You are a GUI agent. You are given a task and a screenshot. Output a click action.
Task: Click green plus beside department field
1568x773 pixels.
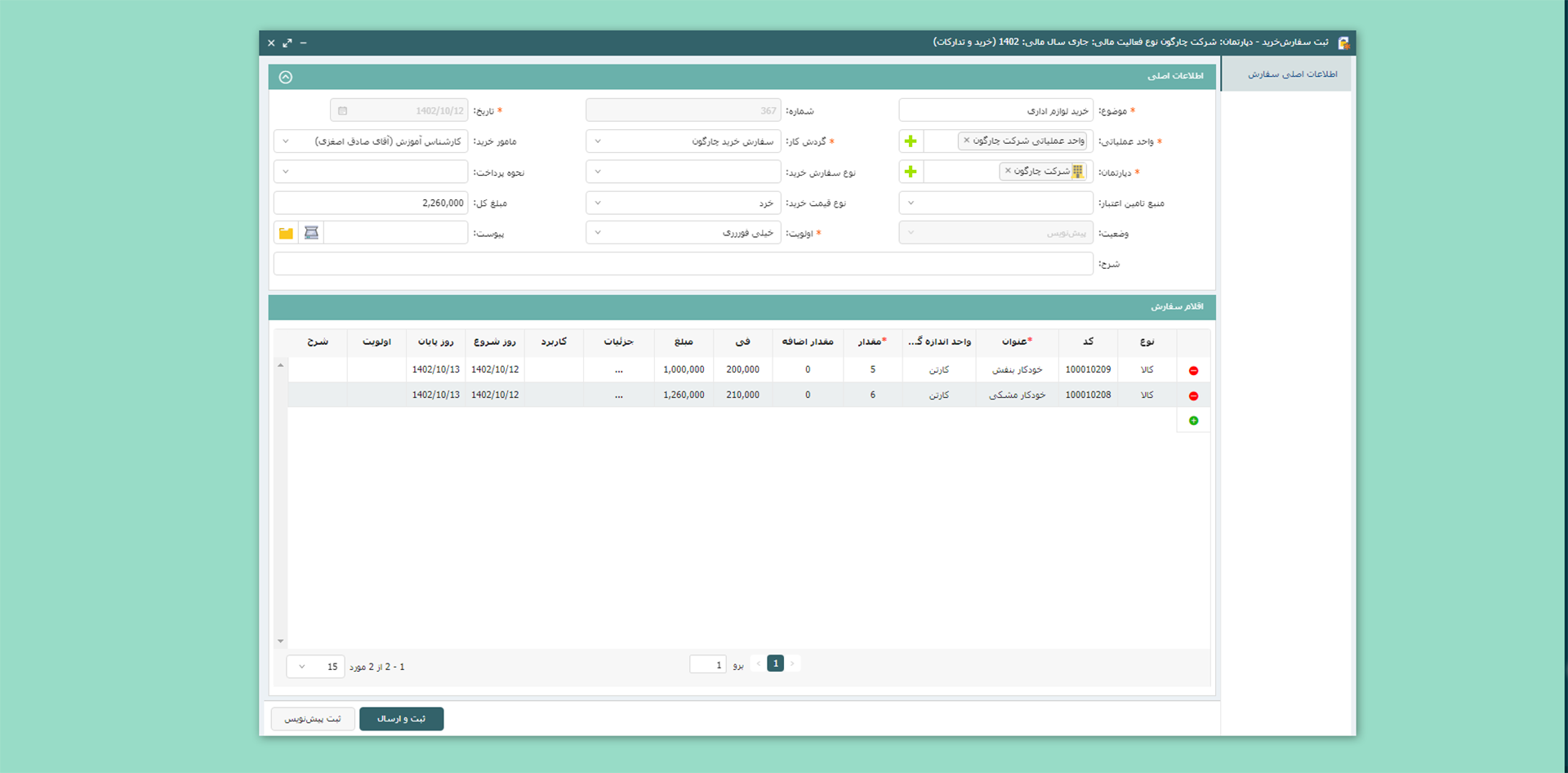click(x=911, y=172)
